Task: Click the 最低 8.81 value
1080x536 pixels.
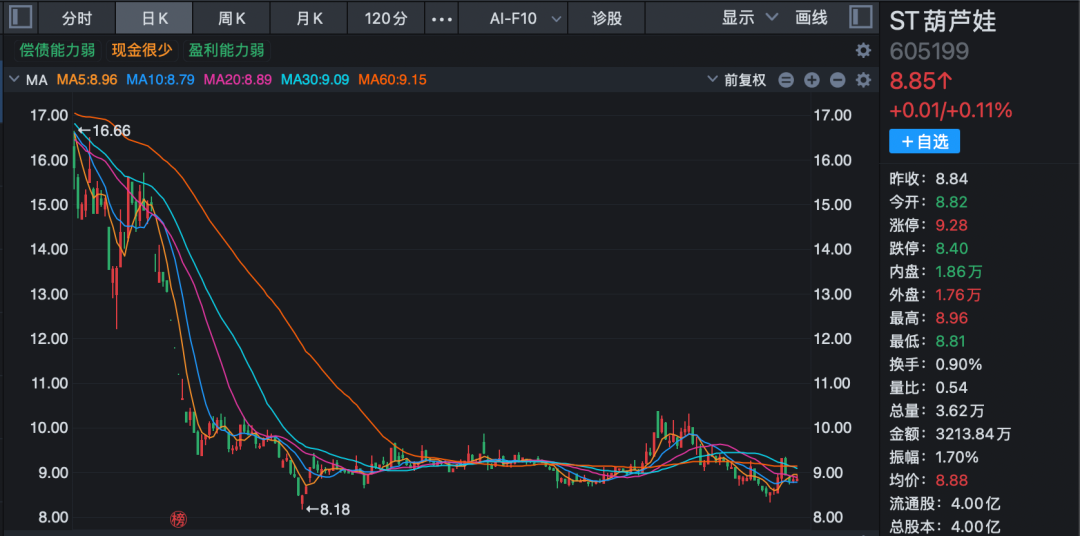Action: pyautogui.click(x=952, y=341)
